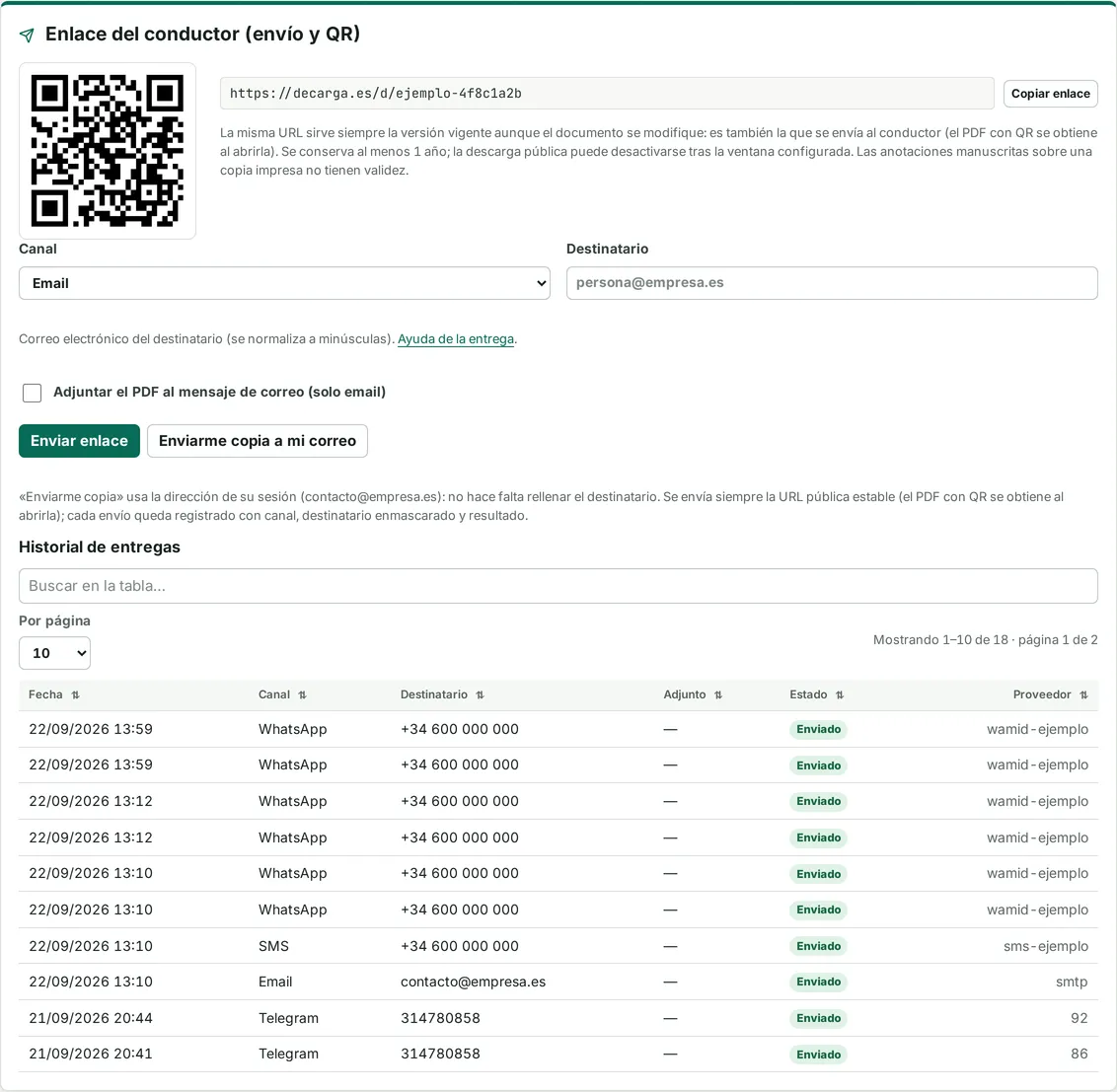The image size is (1117, 1092).
Task: Click the Destinatario column header text
Action: tap(434, 695)
